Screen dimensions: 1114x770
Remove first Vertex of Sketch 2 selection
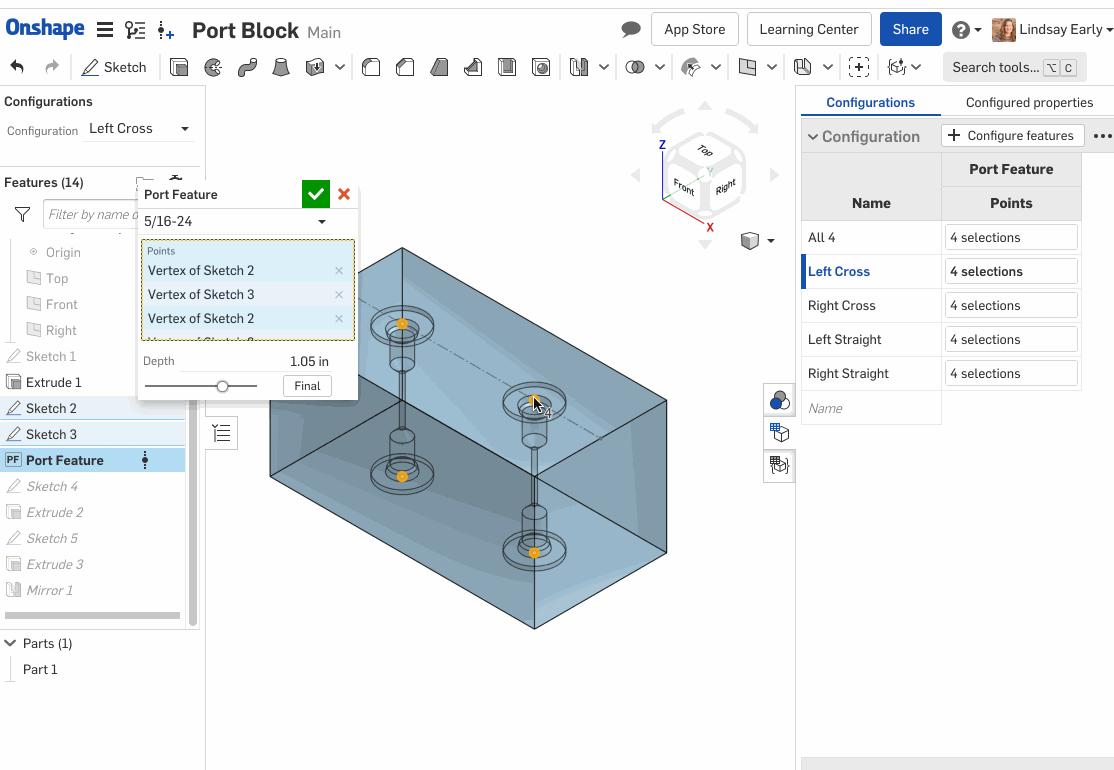(339, 271)
